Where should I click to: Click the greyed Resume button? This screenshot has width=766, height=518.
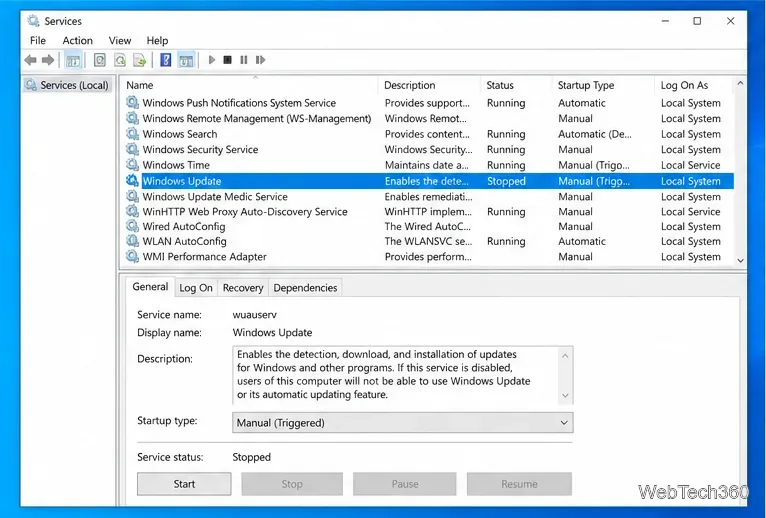[x=519, y=484]
